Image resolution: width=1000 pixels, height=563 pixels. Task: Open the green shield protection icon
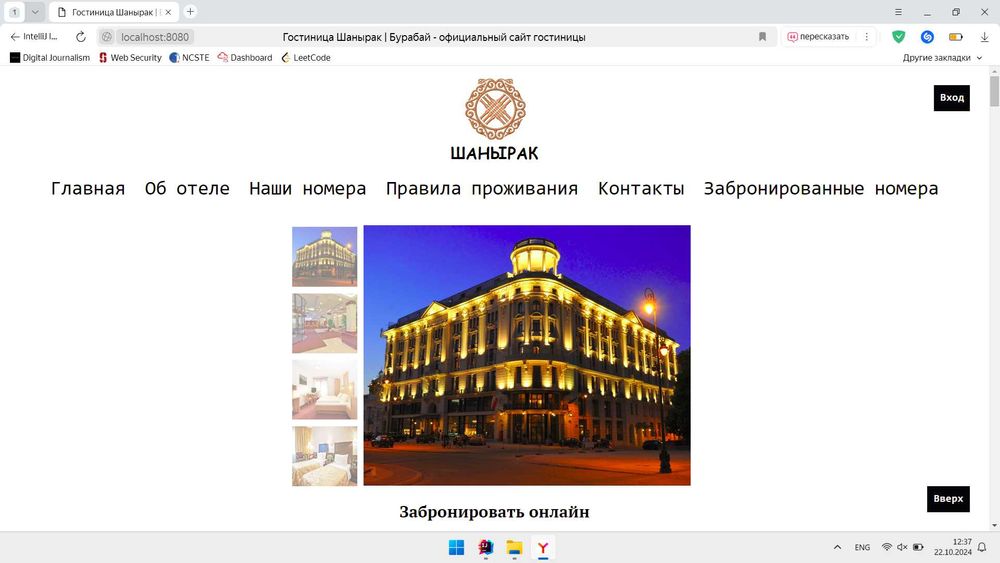click(x=899, y=37)
